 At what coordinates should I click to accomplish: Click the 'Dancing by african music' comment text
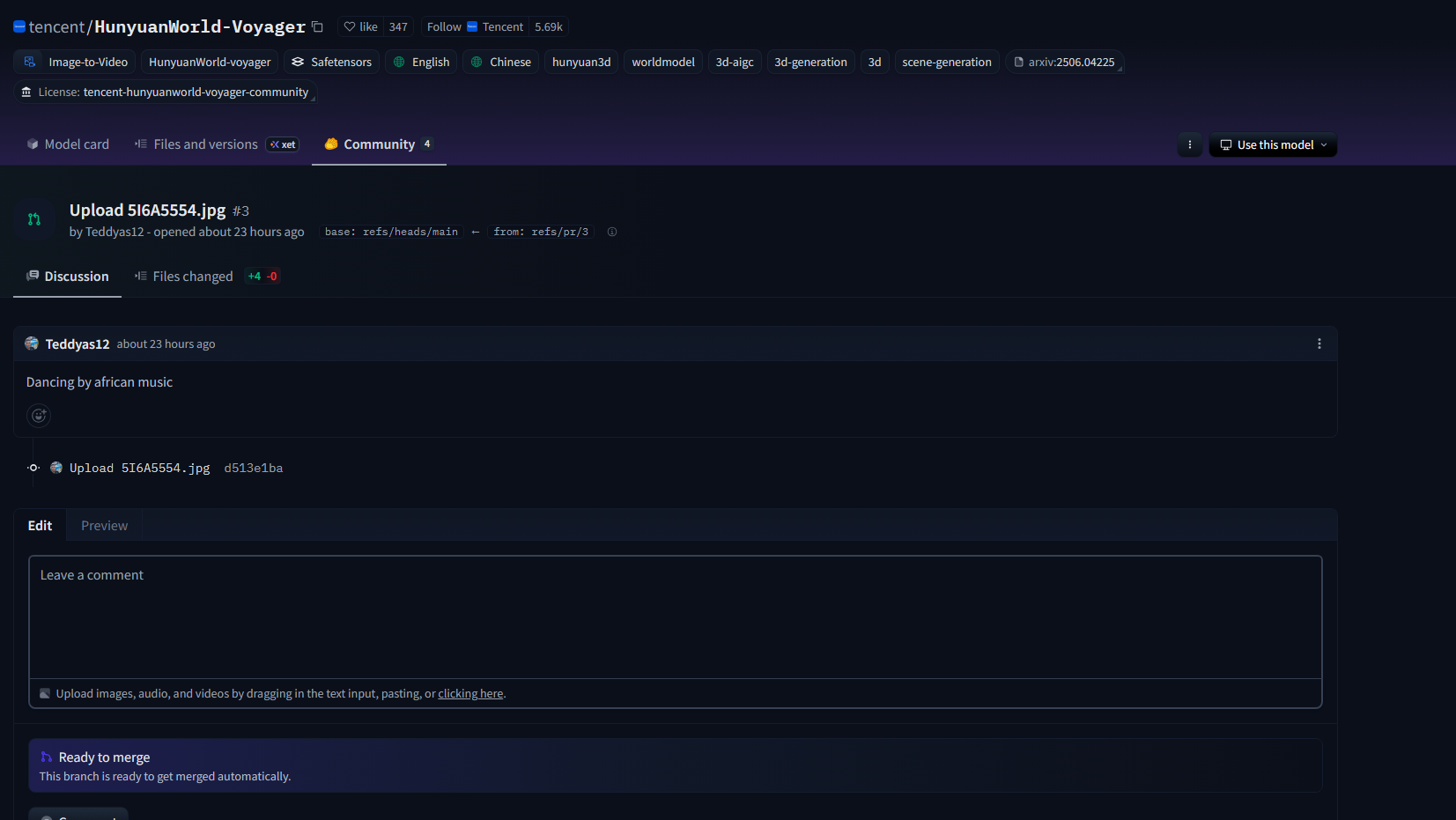click(x=100, y=382)
